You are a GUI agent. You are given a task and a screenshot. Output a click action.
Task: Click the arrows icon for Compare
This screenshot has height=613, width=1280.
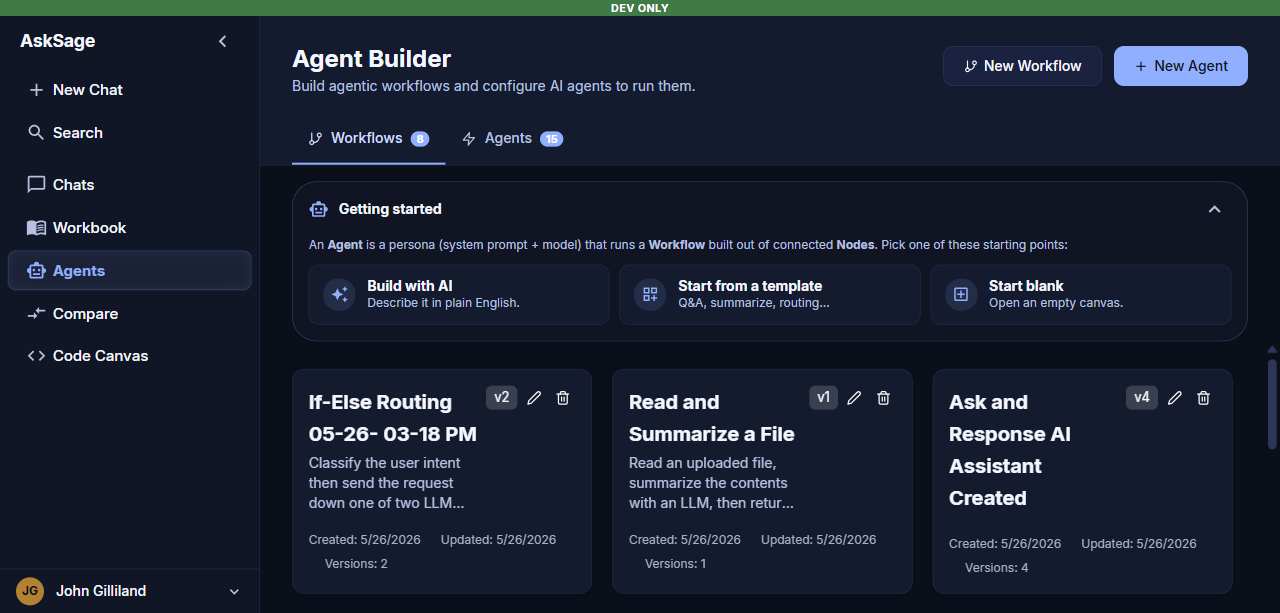(x=36, y=313)
